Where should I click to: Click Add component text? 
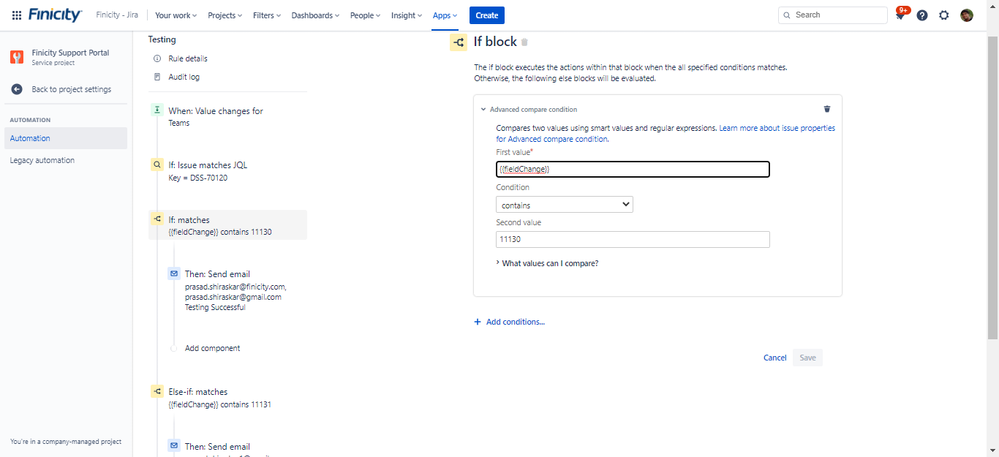point(212,348)
